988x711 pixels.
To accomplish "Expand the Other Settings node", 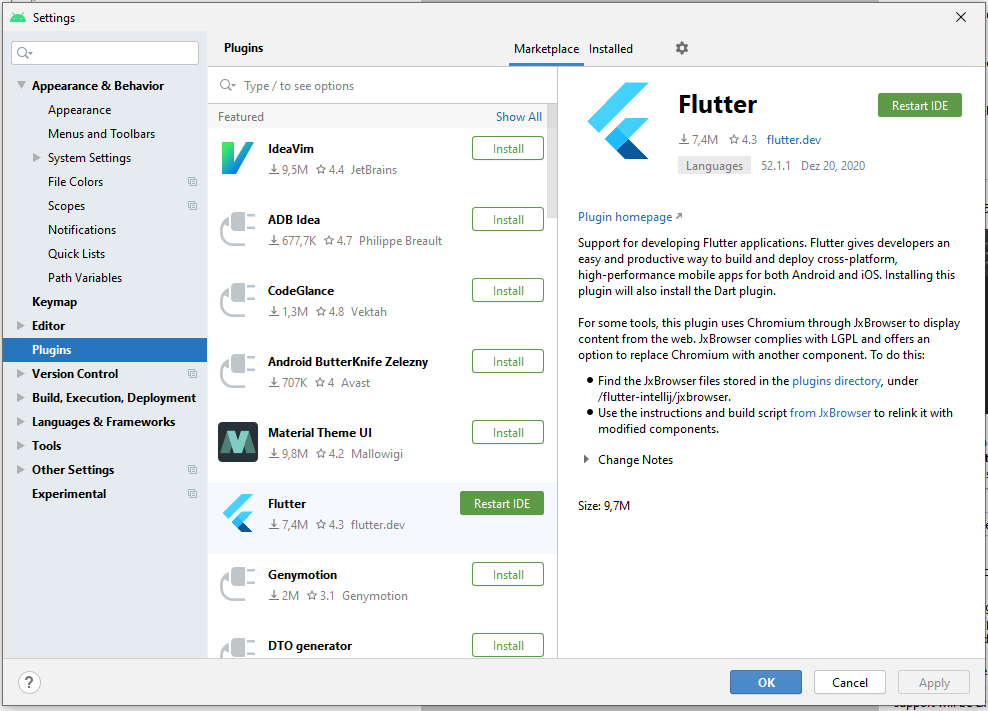I will click(x=21, y=470).
